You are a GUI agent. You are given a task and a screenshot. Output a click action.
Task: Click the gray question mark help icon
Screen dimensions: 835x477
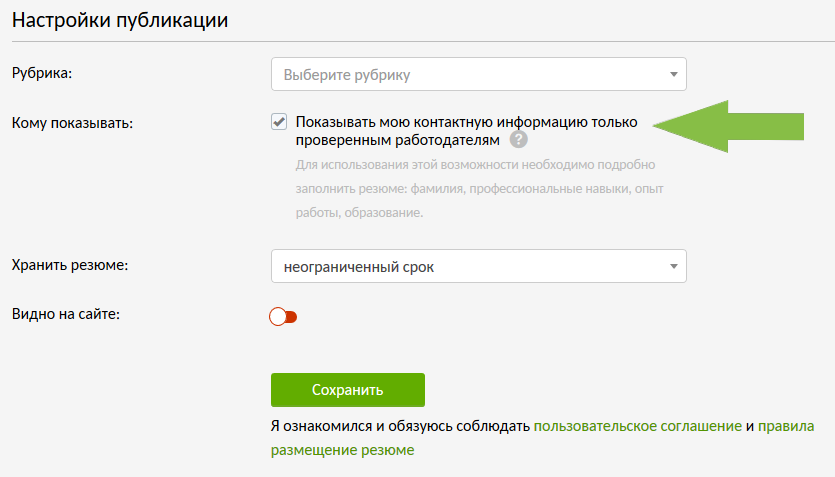click(518, 139)
